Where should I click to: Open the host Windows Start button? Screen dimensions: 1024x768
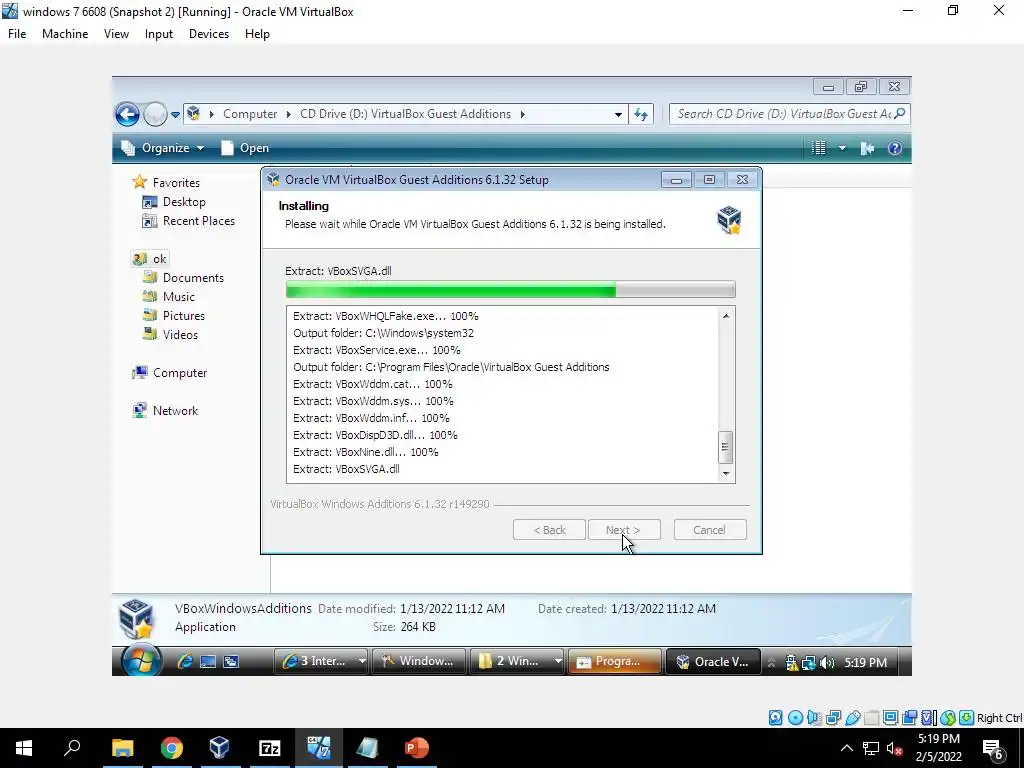(x=24, y=748)
